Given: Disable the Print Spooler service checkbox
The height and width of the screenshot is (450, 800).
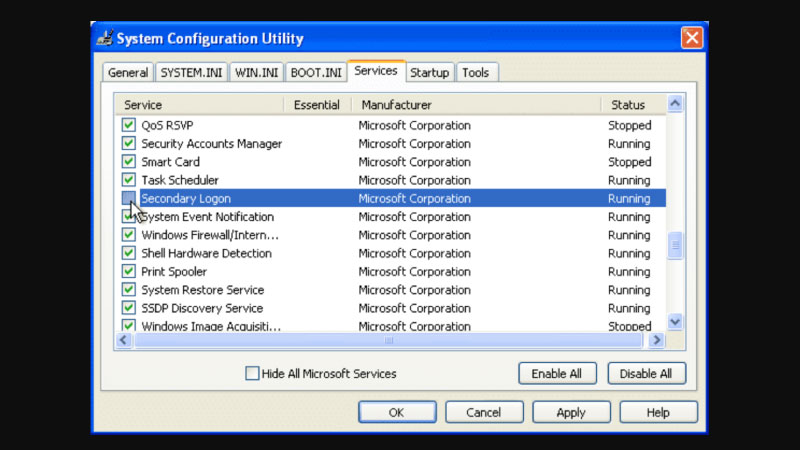Looking at the screenshot, I should tap(129, 272).
